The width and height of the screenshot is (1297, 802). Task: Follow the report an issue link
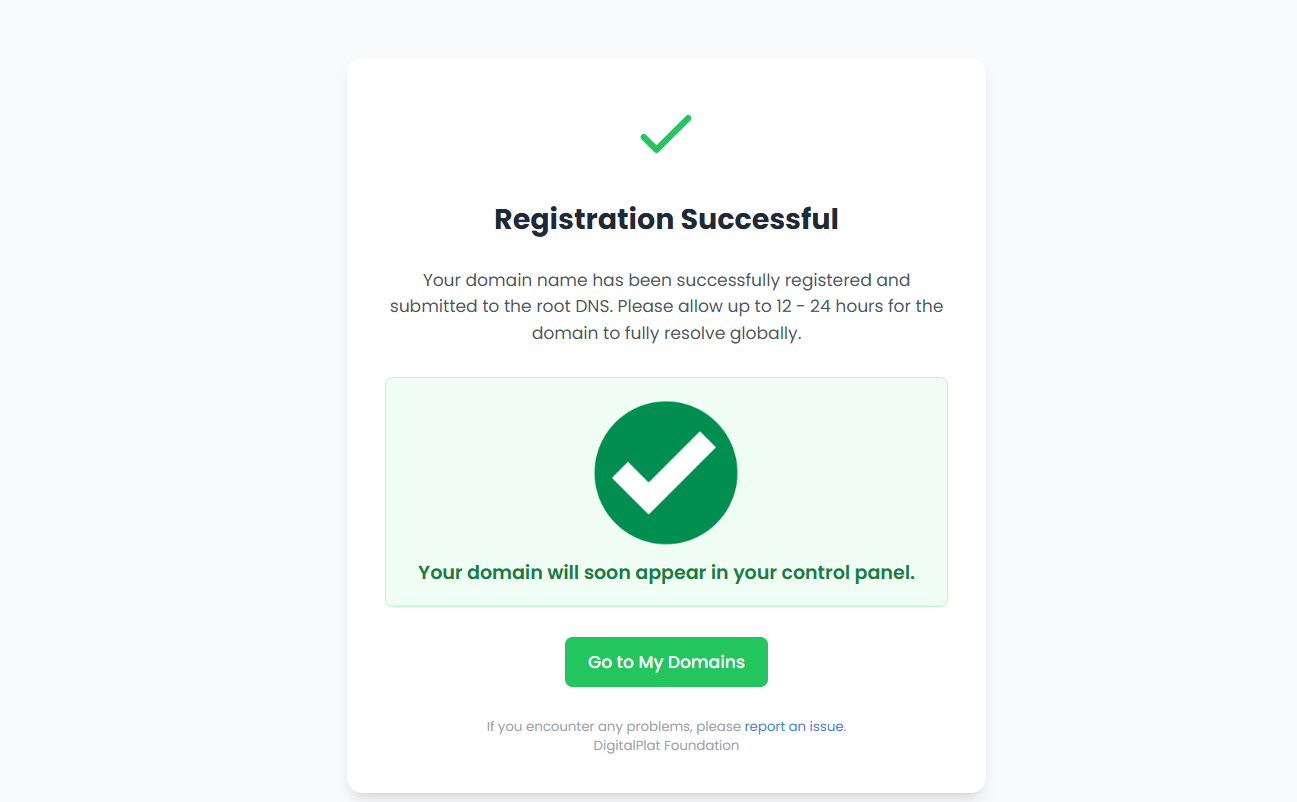[794, 726]
